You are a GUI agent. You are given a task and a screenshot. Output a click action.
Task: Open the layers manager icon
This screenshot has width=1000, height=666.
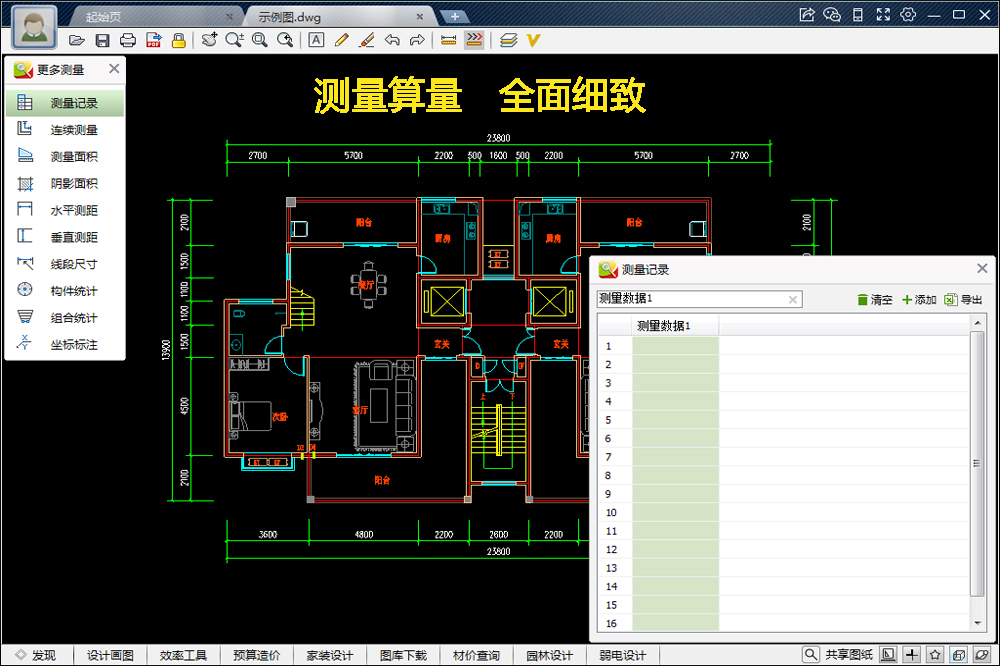(x=508, y=40)
